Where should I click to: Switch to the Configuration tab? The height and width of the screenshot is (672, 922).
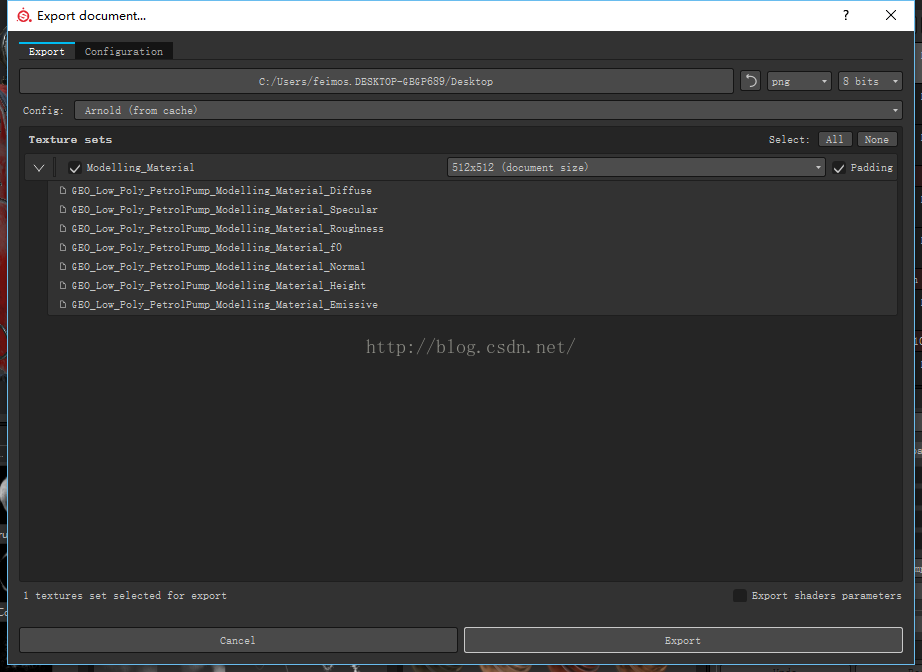point(123,51)
